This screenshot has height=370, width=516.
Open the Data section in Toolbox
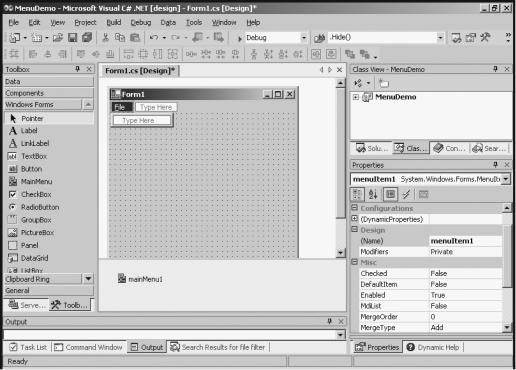pos(49,81)
